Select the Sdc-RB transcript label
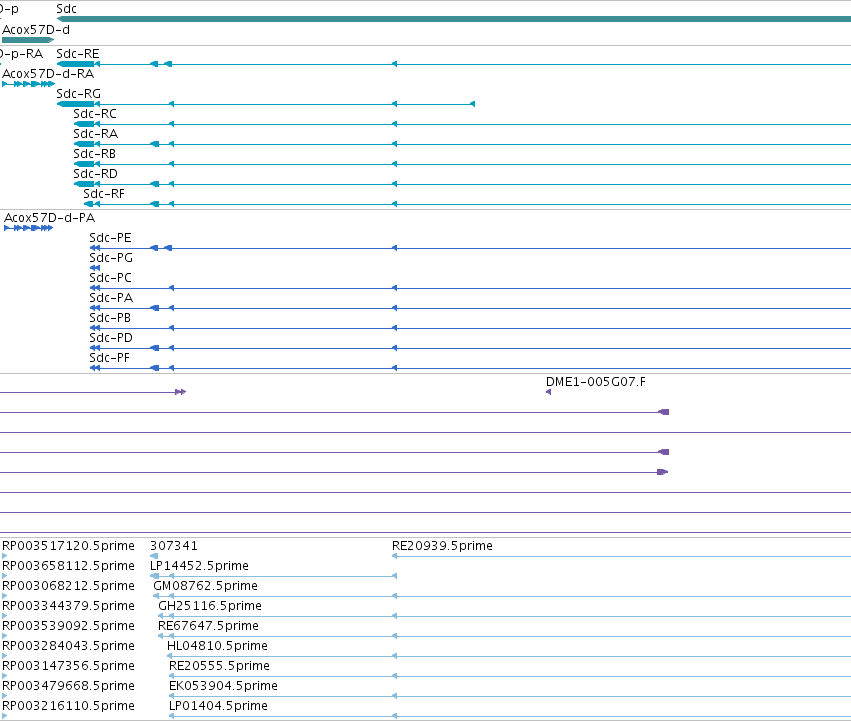Image resolution: width=851 pixels, height=721 pixels. [x=94, y=154]
